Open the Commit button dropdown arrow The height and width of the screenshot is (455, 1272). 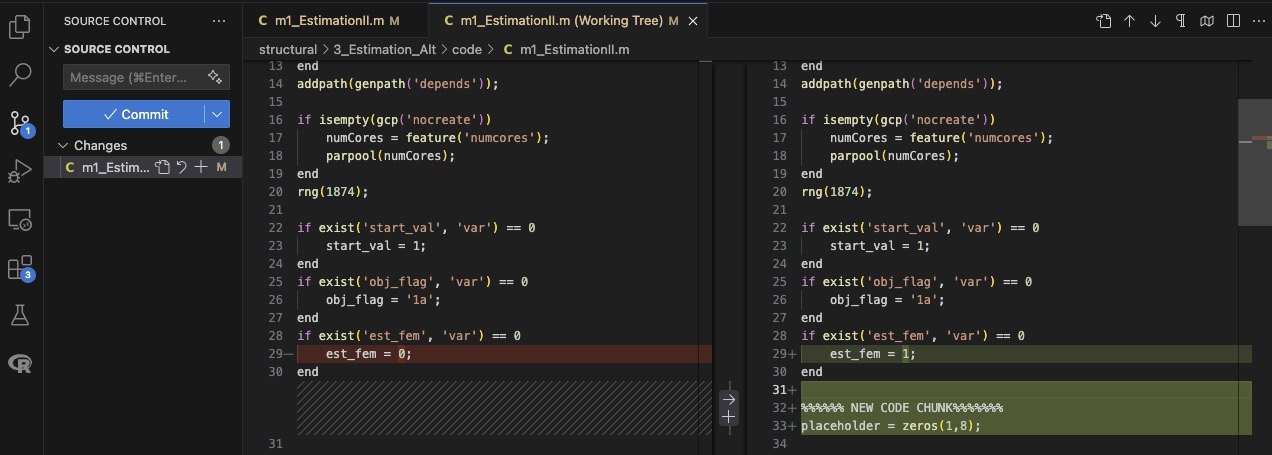pyautogui.click(x=218, y=114)
